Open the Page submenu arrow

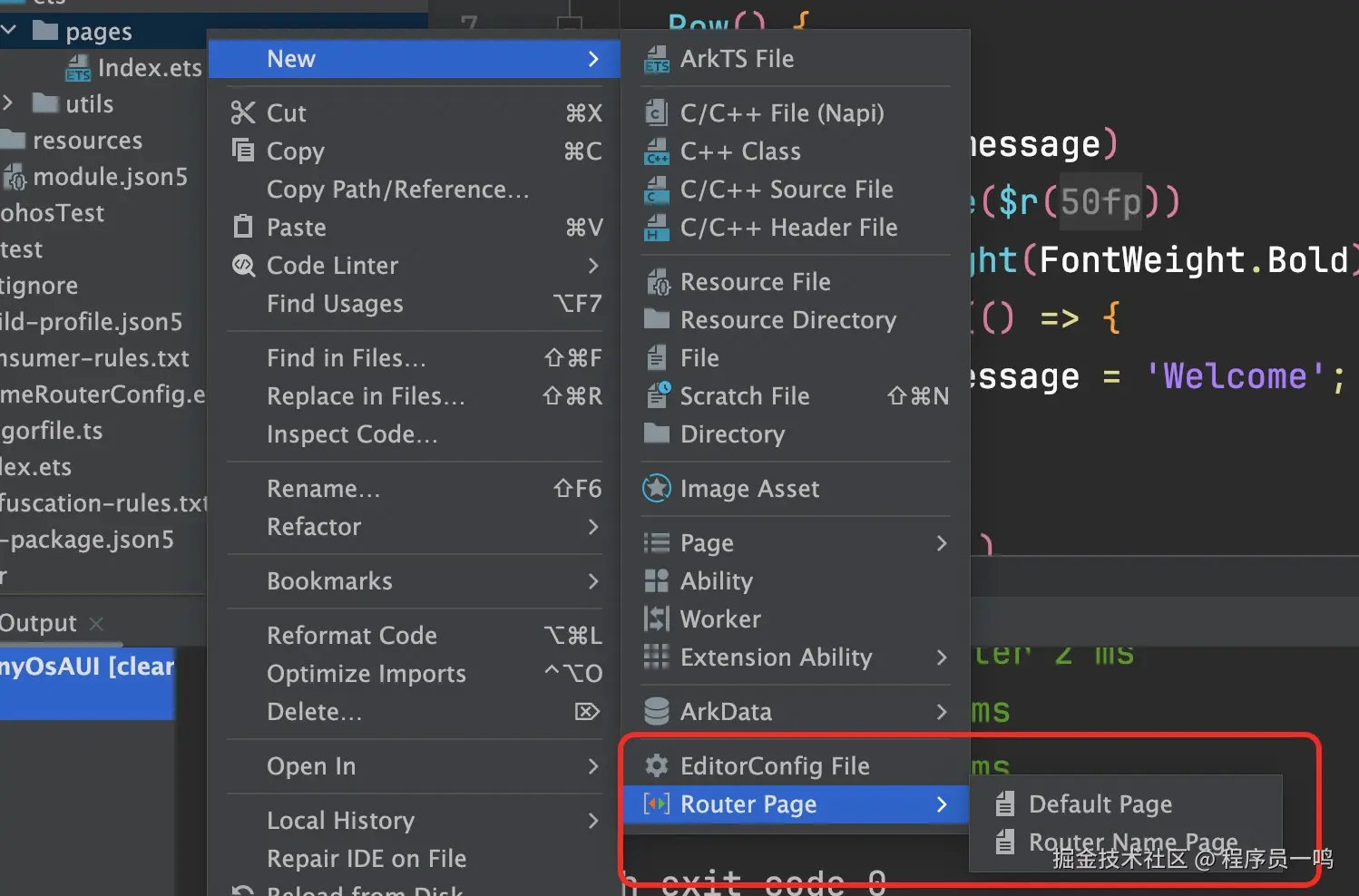point(942,543)
